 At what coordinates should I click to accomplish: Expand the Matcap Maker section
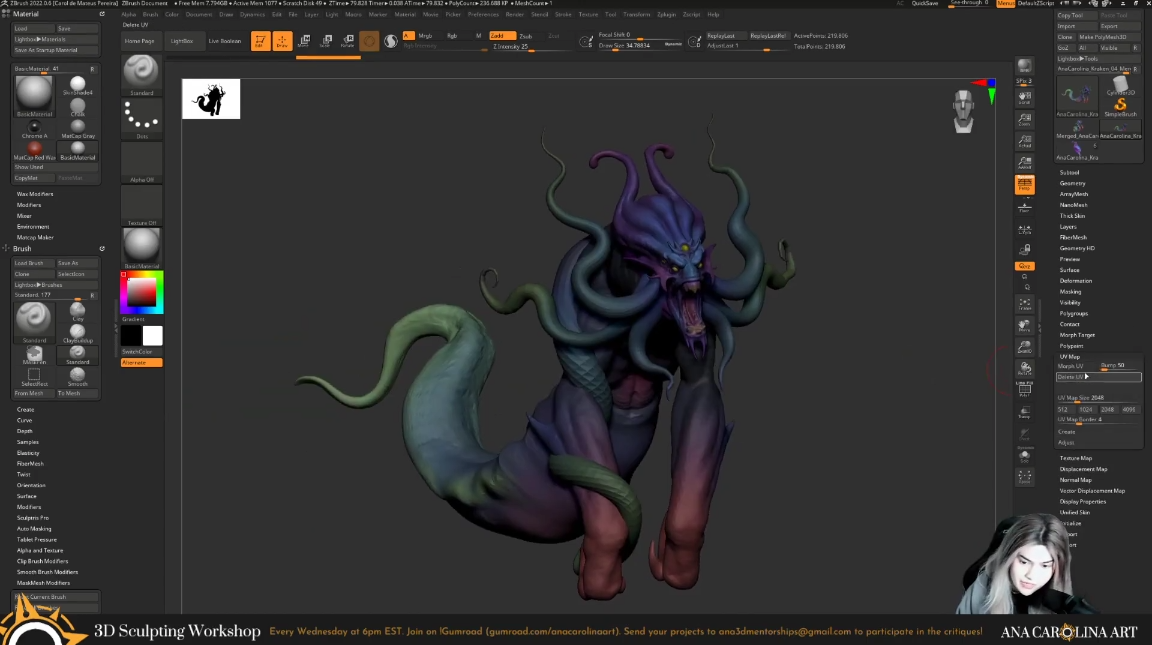click(35, 237)
